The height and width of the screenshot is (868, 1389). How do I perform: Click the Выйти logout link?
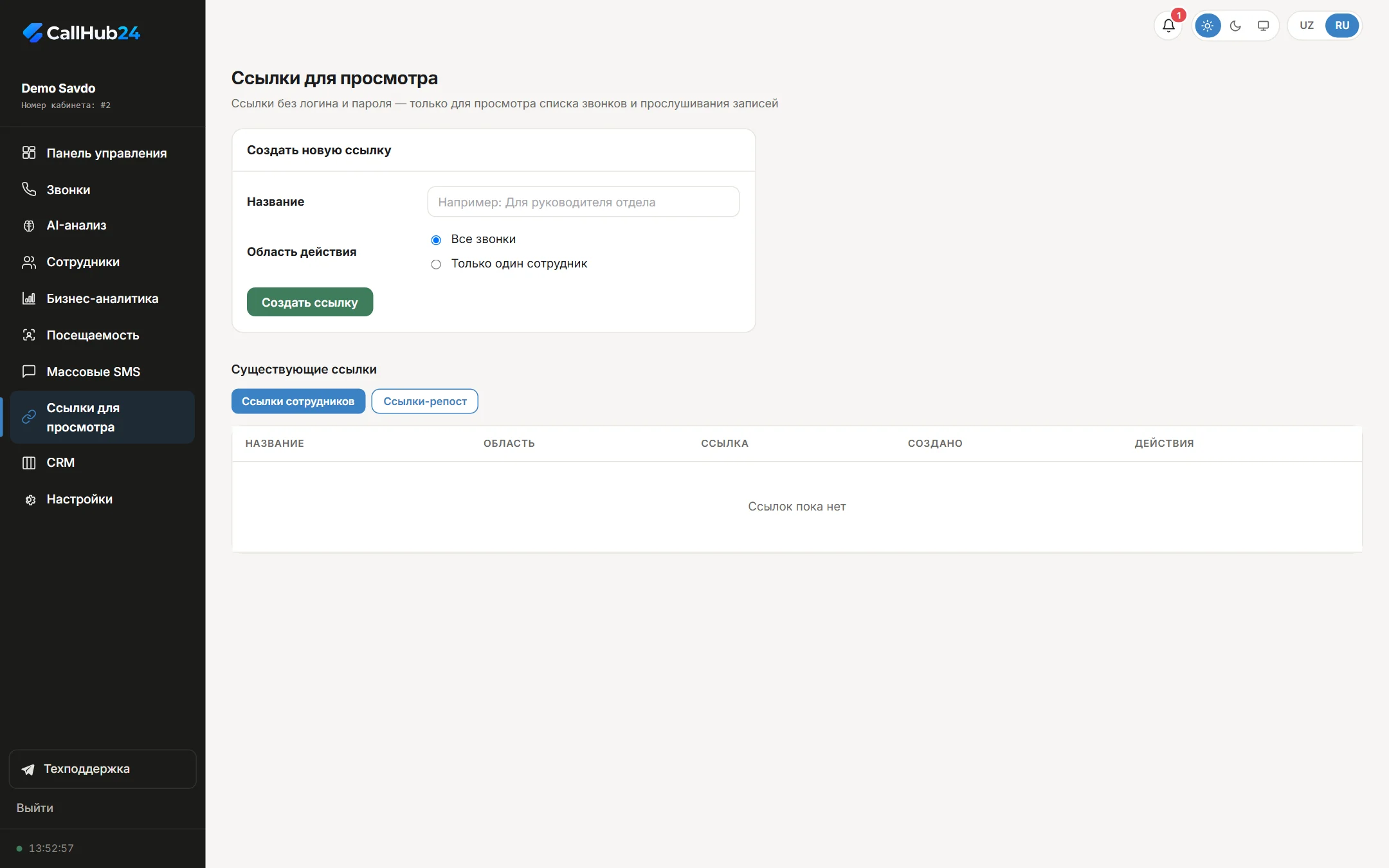(x=35, y=808)
